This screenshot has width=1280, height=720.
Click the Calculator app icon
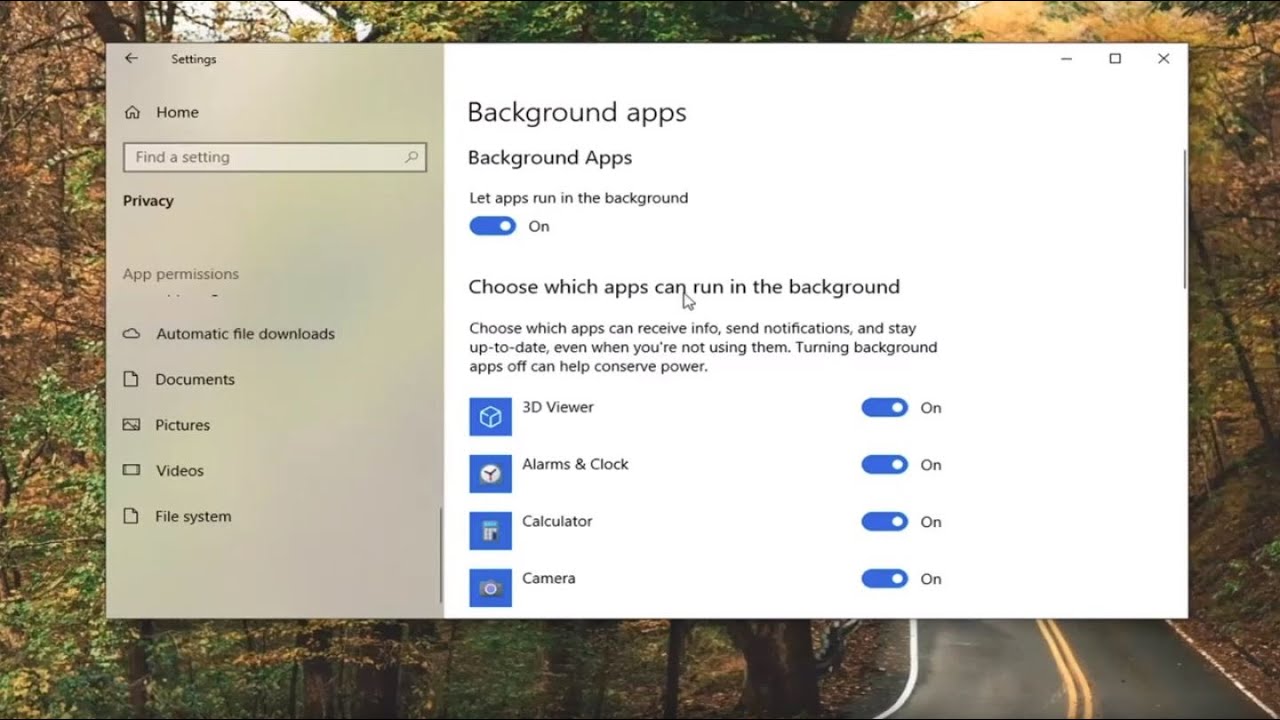point(490,531)
